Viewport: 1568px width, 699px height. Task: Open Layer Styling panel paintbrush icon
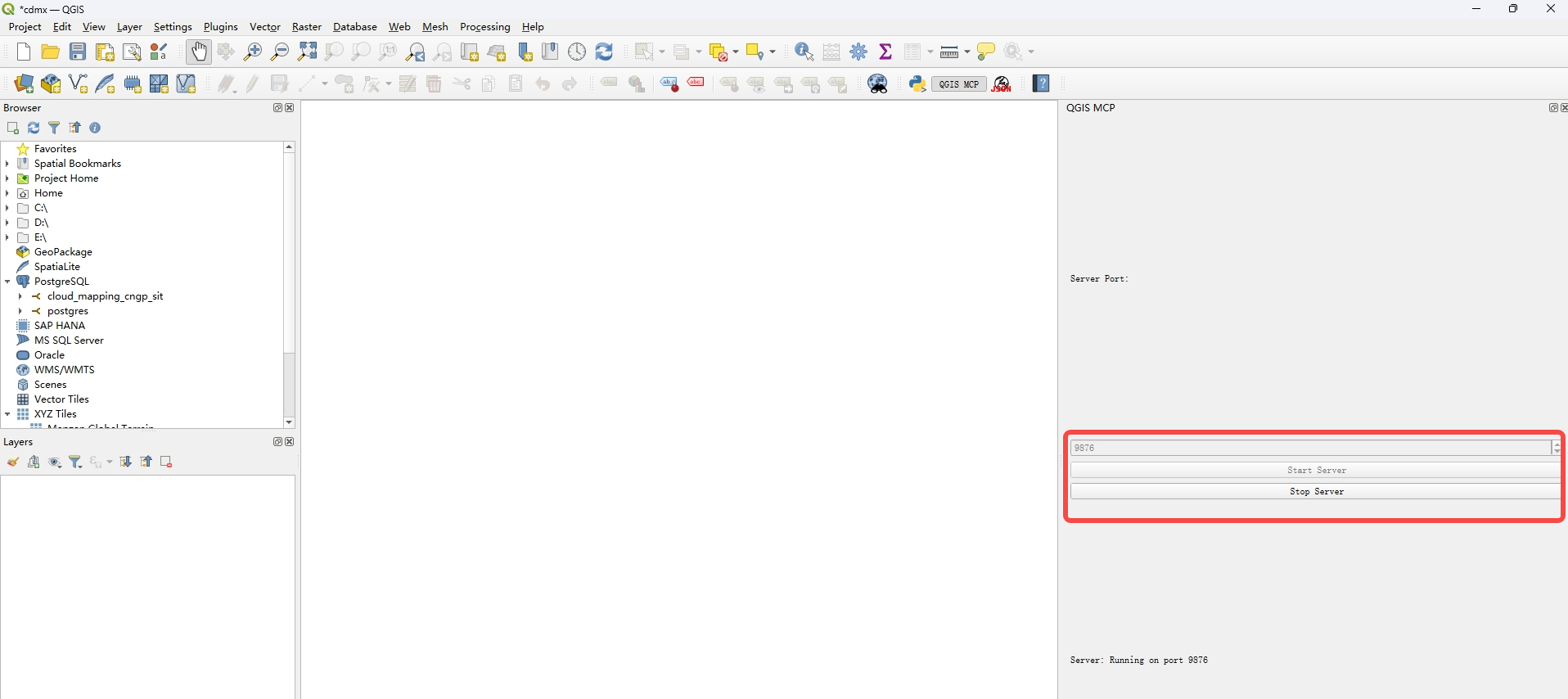coord(13,462)
